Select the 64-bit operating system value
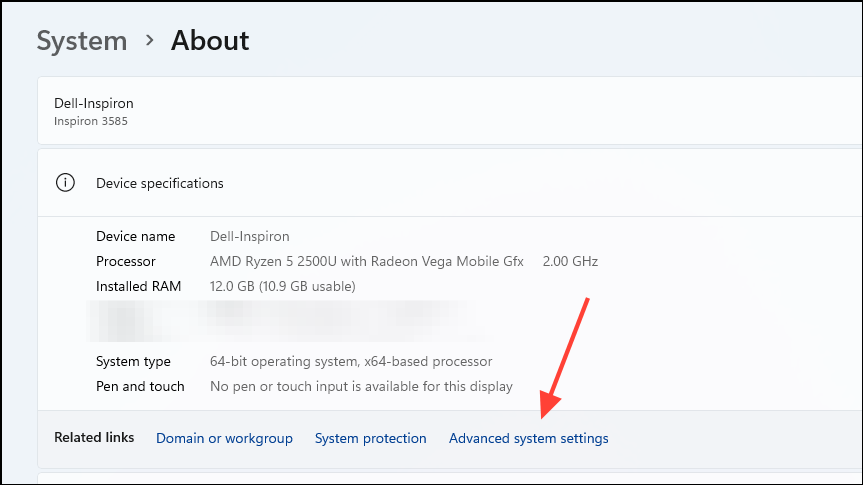The image size is (863, 485). 351,362
